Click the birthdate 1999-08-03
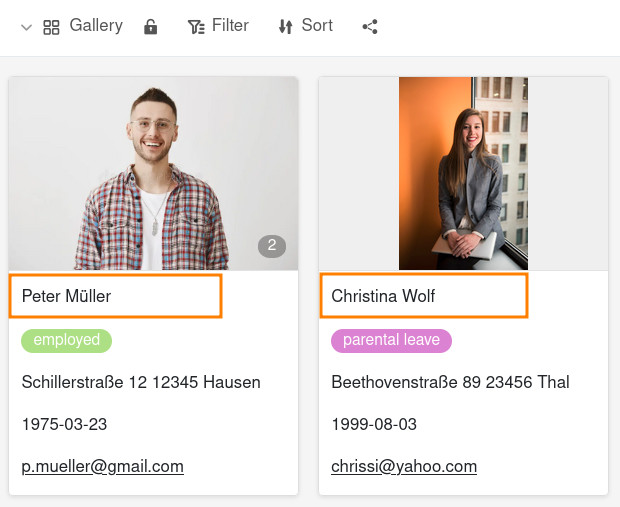 click(x=374, y=424)
